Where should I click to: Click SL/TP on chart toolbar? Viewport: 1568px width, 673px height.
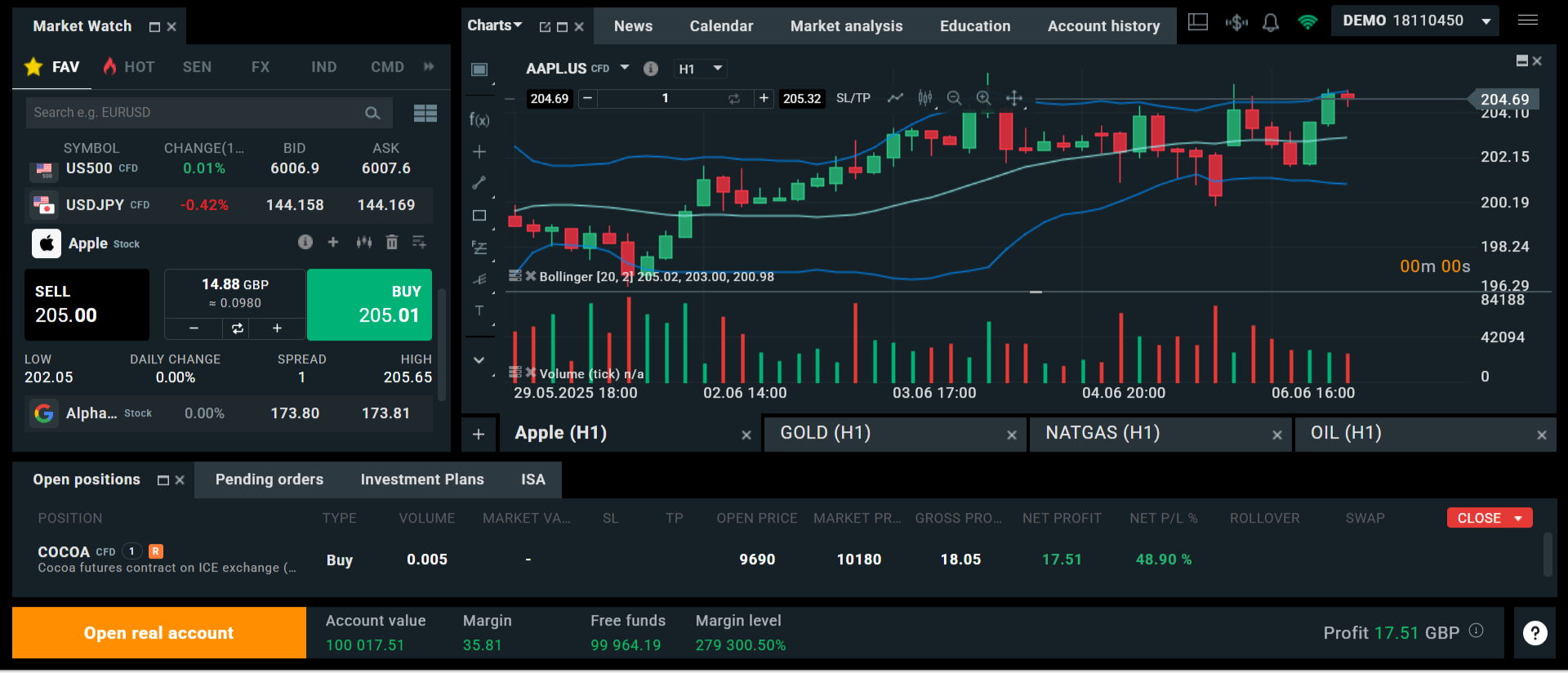(x=853, y=98)
